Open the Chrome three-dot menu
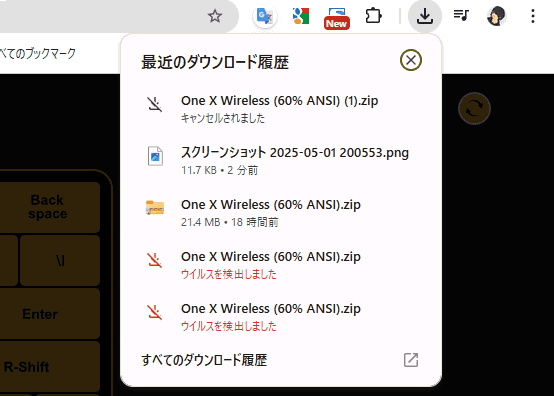 [x=533, y=16]
